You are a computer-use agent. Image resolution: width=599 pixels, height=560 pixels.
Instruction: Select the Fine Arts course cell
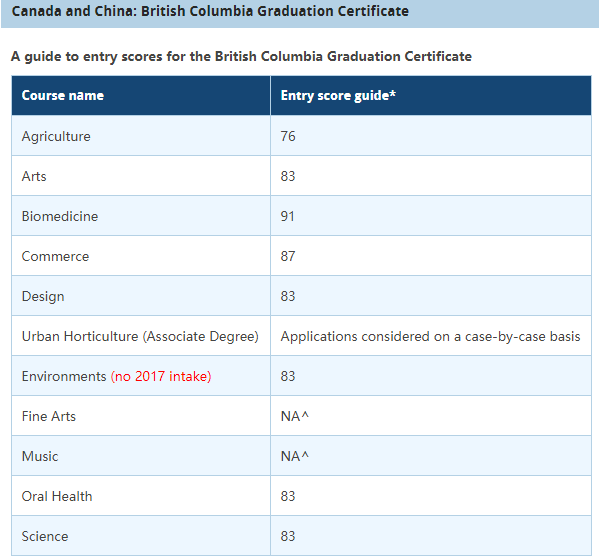(x=141, y=416)
